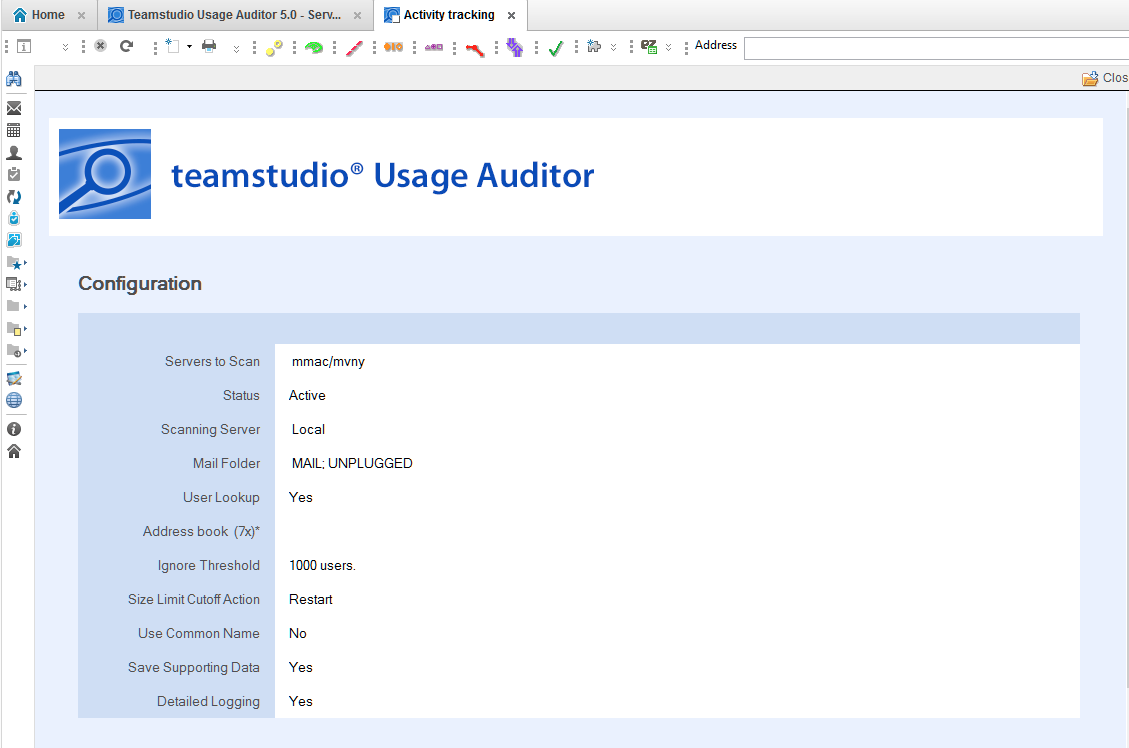Click the picture editor sidebar icon
Image resolution: width=1129 pixels, height=748 pixels.
tap(14, 379)
